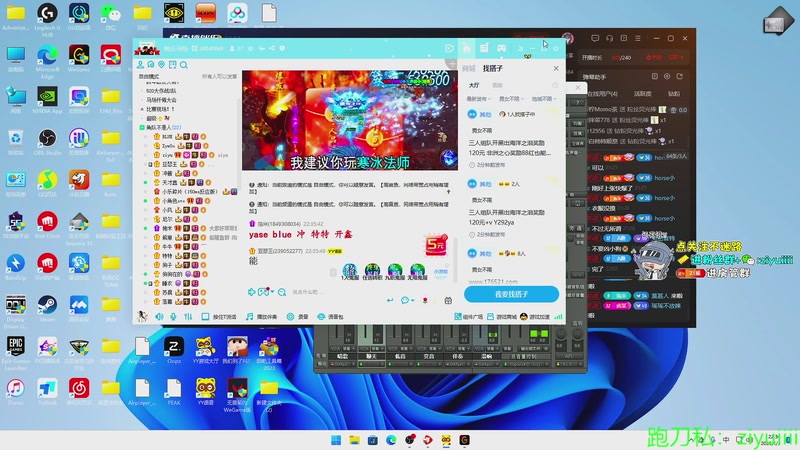Click the gamepad icon in YY top-right tabs
Image resolution: width=800 pixels, height=450 pixels.
pyautogui.click(x=502, y=48)
